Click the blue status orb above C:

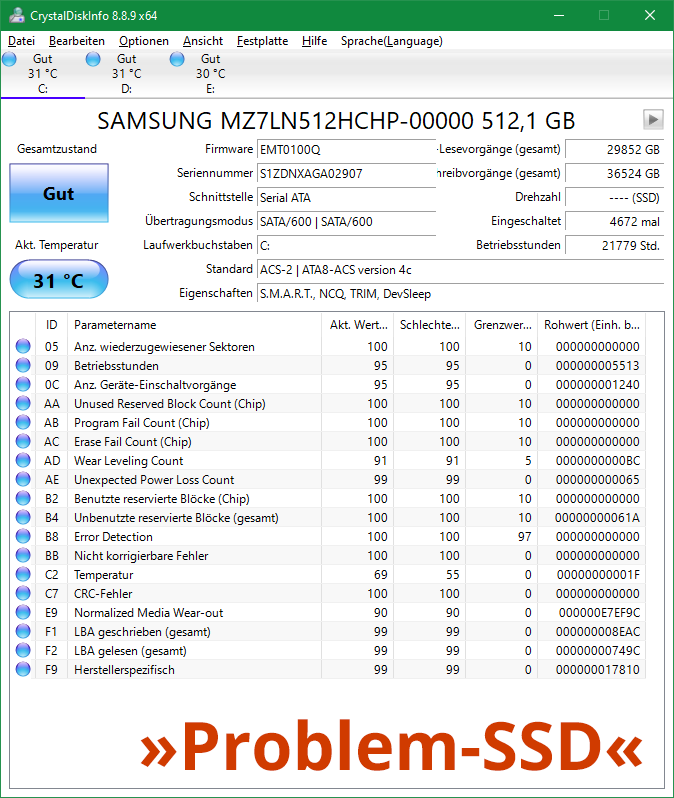click(9, 59)
